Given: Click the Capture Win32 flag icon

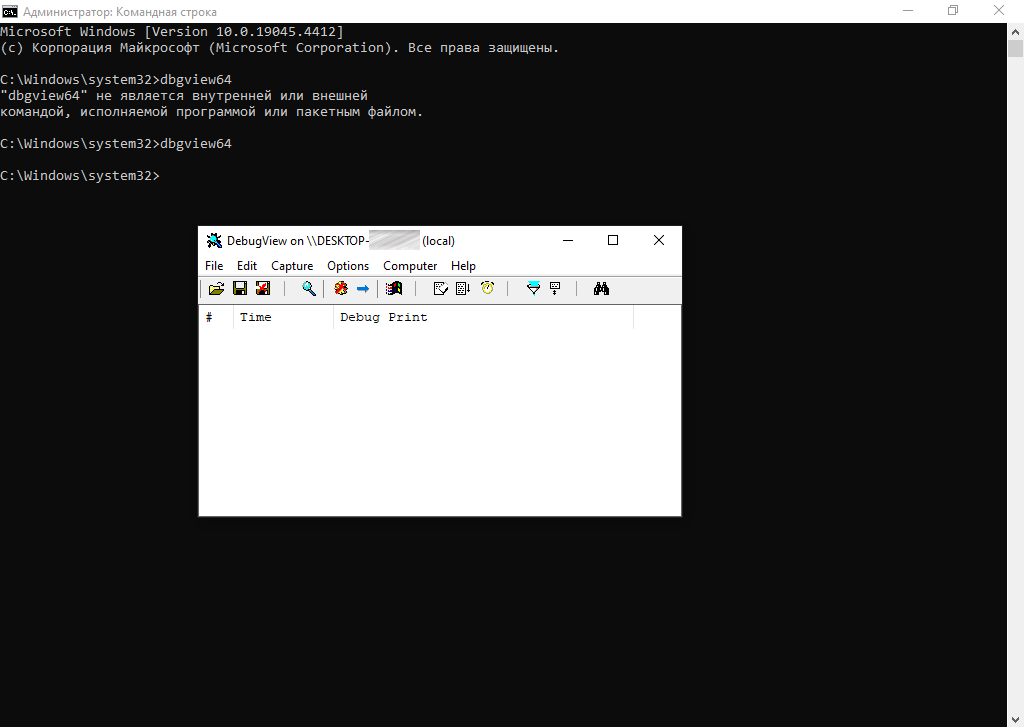Looking at the screenshot, I should point(394,289).
